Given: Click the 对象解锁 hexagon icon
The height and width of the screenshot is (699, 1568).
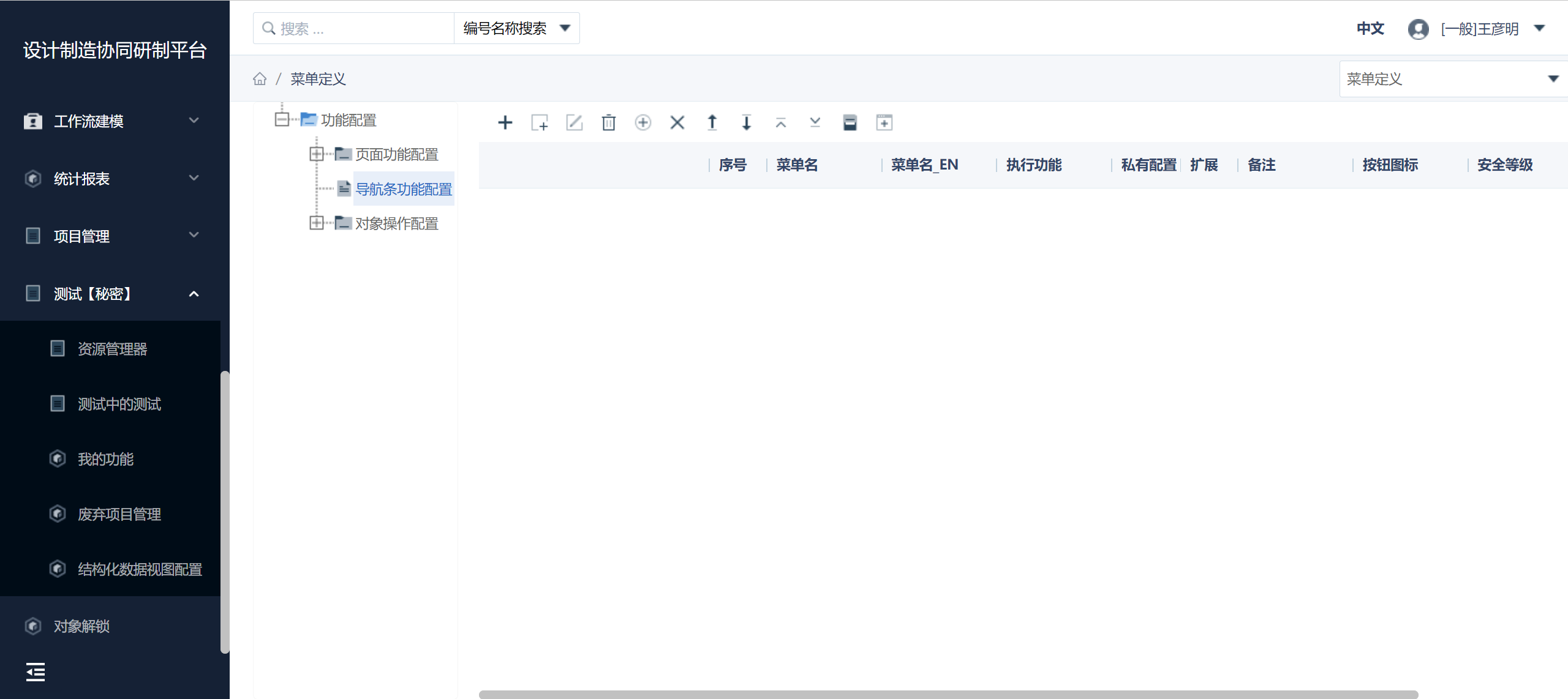Looking at the screenshot, I should [33, 626].
